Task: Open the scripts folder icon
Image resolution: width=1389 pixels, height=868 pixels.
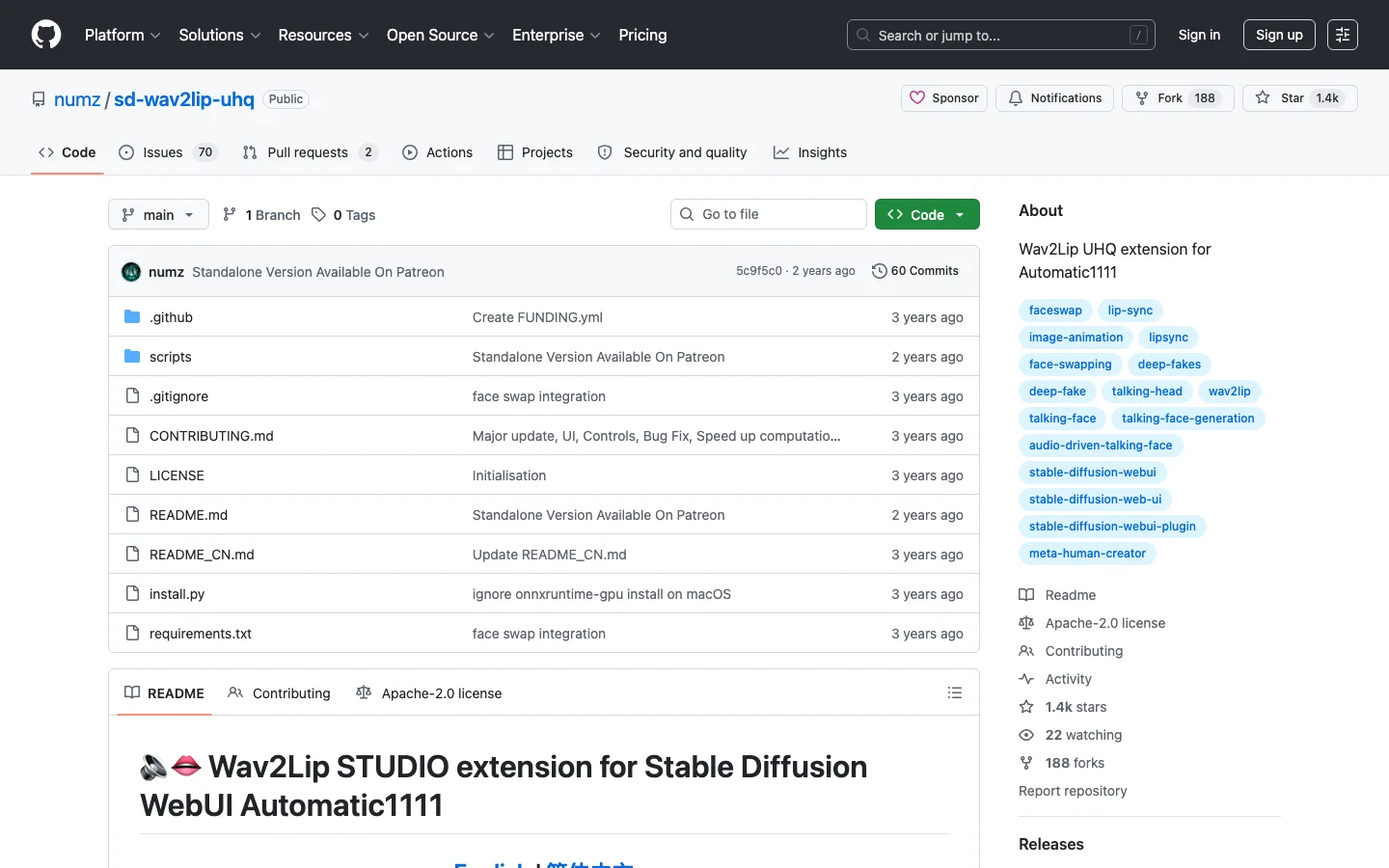Action: [x=132, y=356]
